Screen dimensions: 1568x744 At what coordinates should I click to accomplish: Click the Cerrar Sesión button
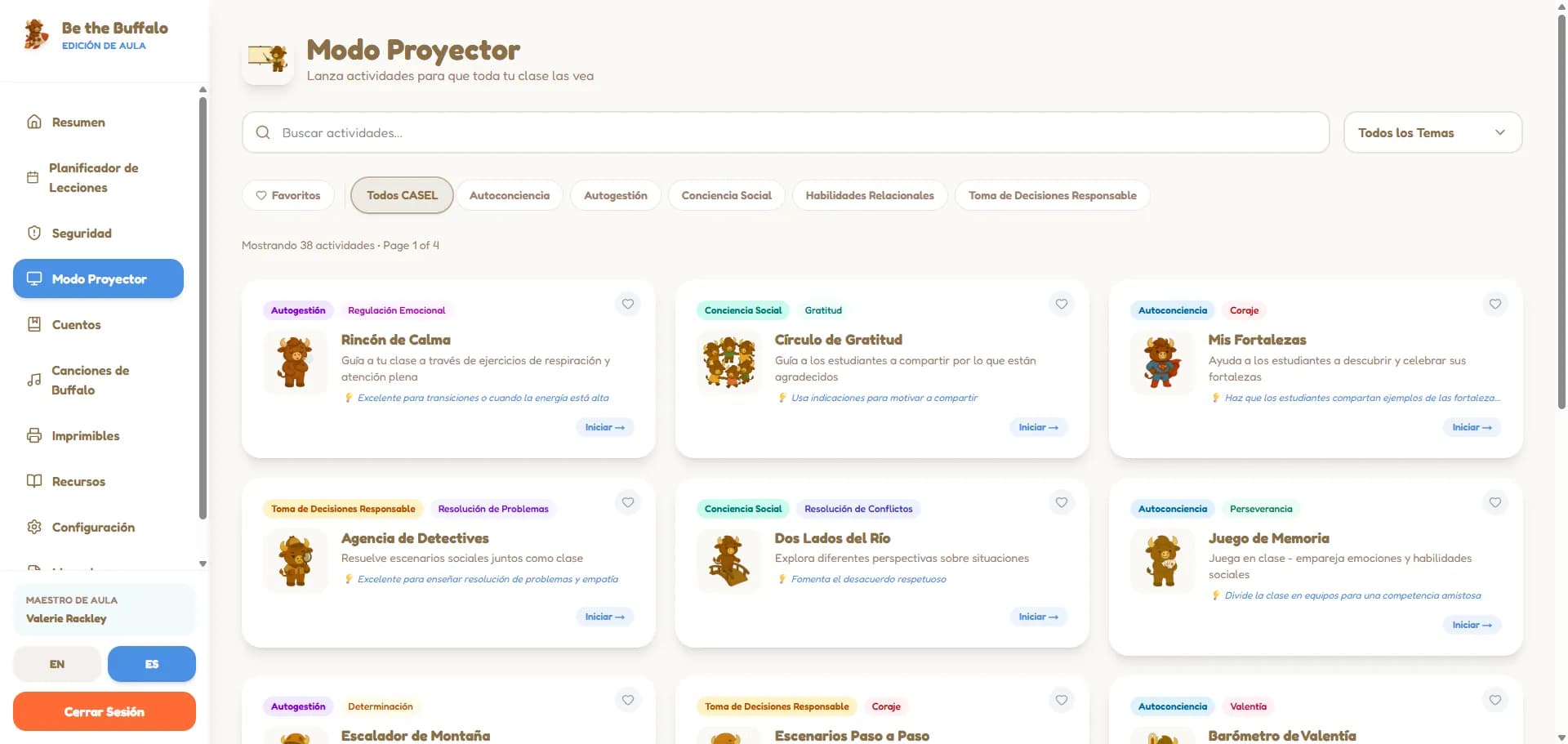(105, 711)
